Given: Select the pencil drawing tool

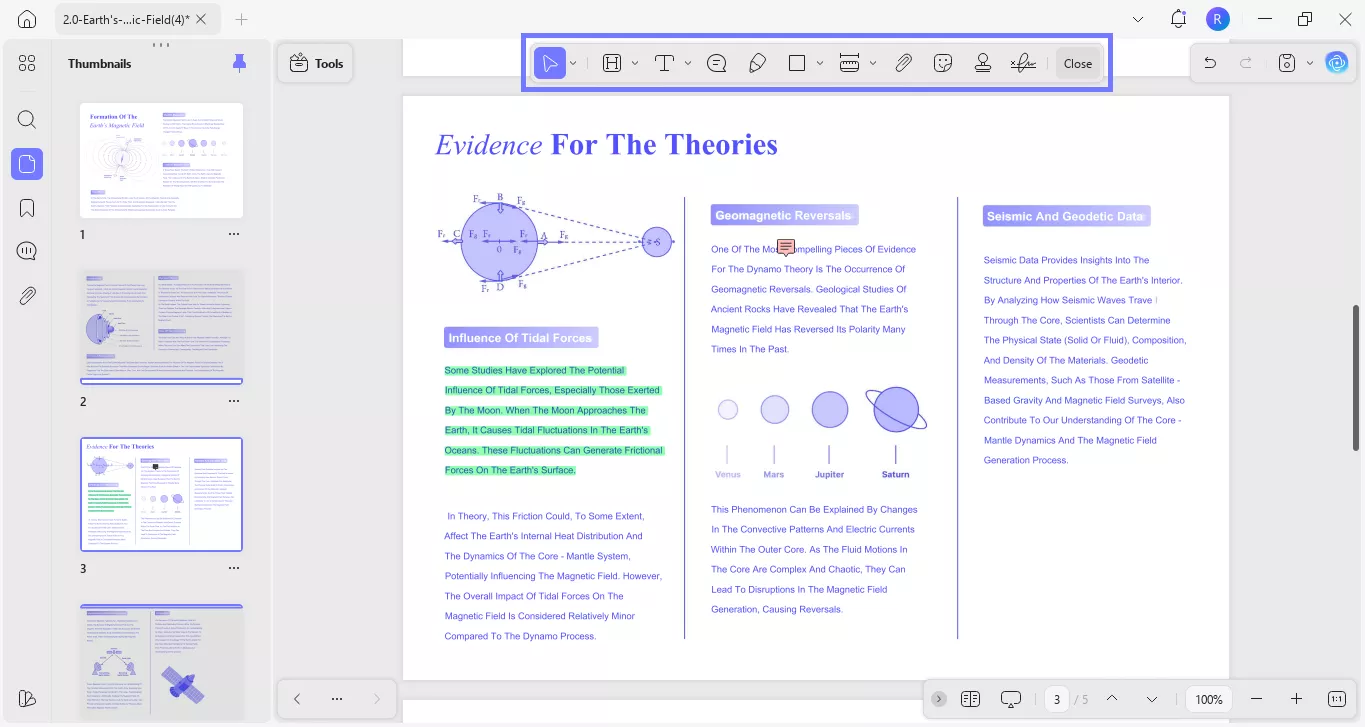Looking at the screenshot, I should pos(757,63).
